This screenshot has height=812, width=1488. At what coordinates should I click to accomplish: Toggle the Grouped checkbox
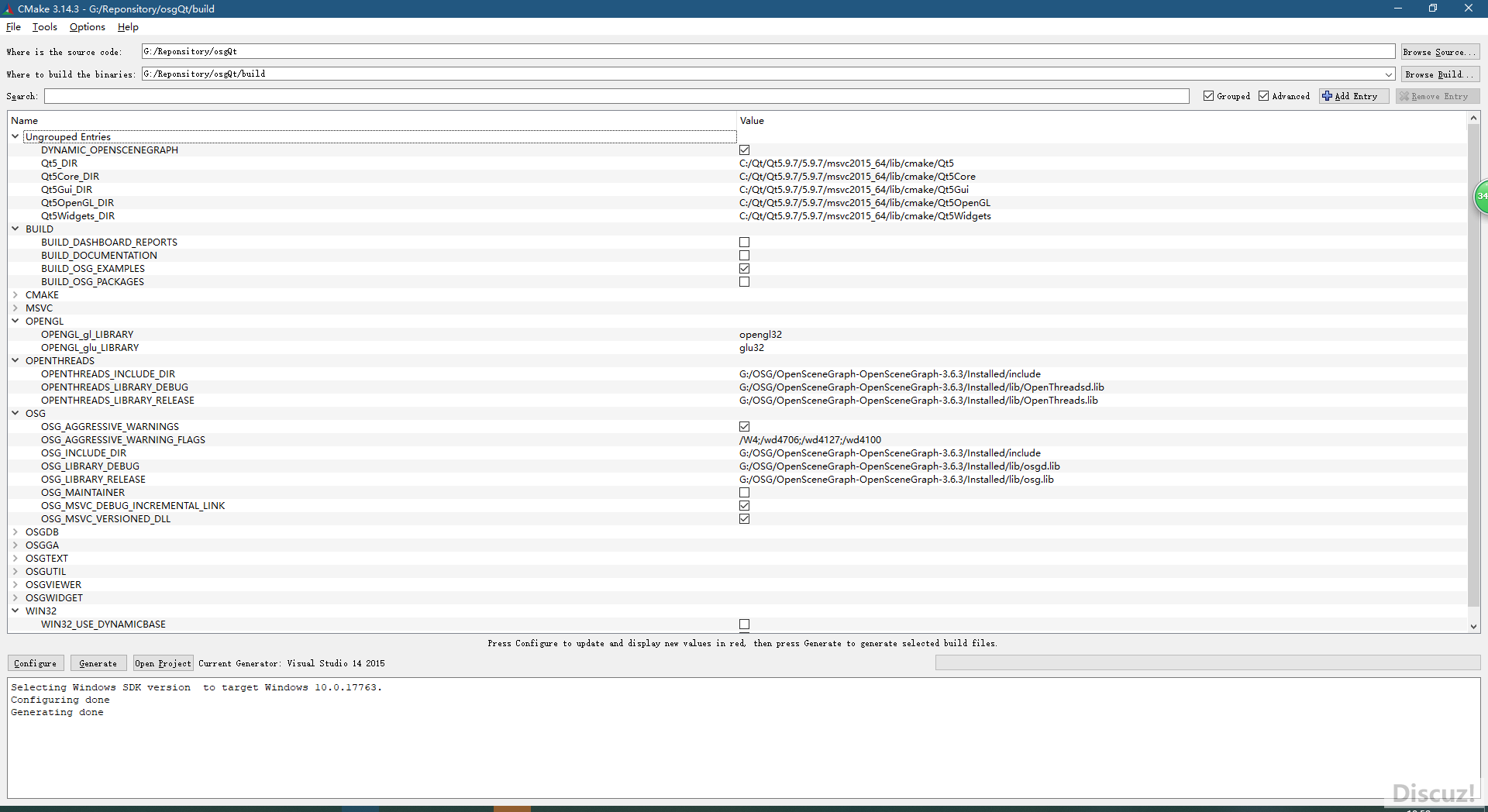[1208, 96]
